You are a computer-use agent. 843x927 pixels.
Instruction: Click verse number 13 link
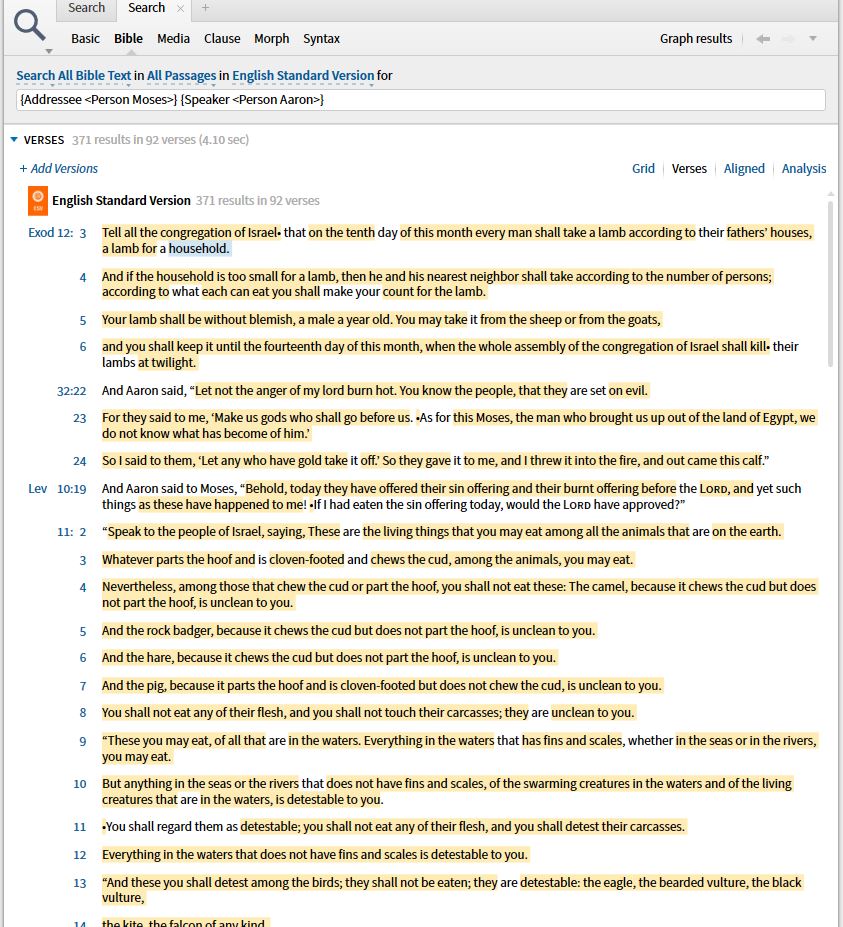pyautogui.click(x=80, y=883)
